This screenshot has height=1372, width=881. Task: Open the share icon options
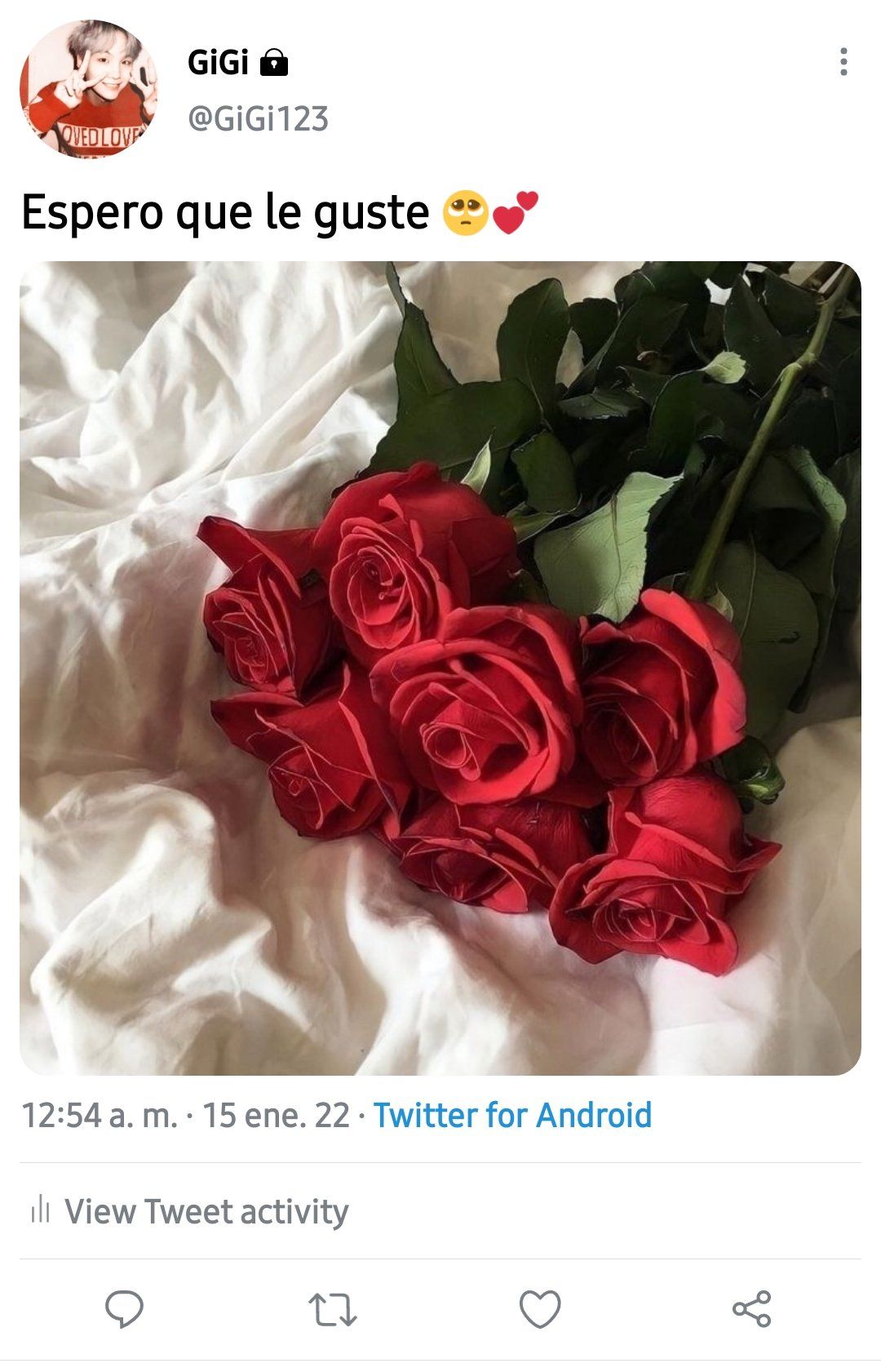(751, 1309)
